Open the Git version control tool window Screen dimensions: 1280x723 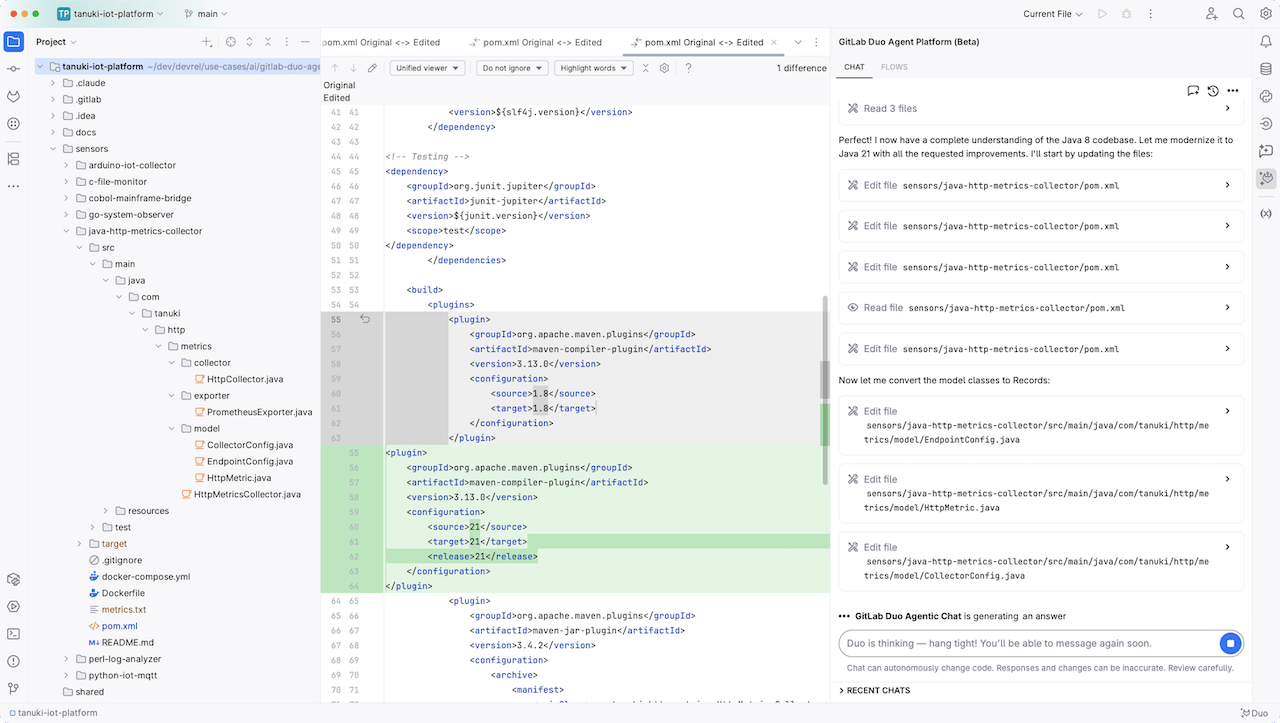13,688
